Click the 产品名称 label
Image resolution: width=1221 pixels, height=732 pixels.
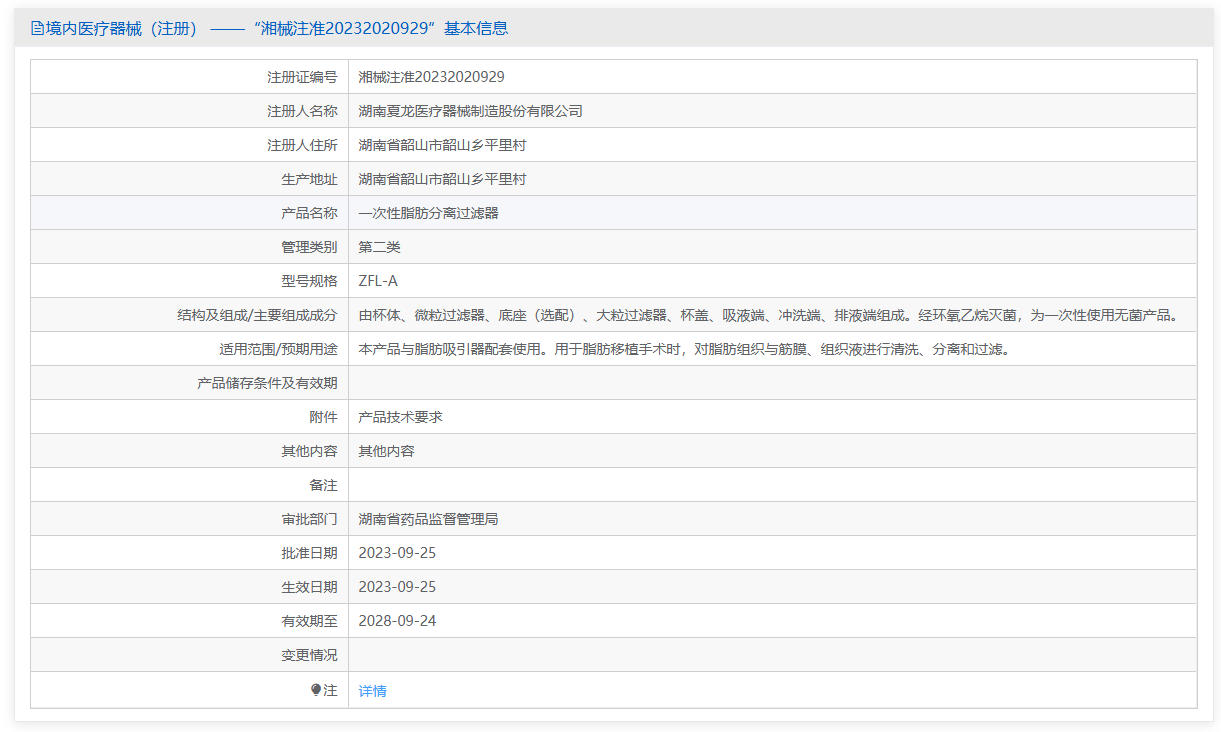pos(309,213)
